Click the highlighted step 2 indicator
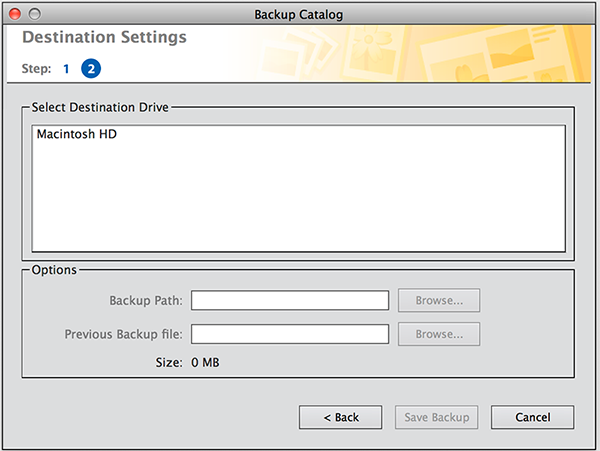The width and height of the screenshot is (600, 451). point(91,69)
